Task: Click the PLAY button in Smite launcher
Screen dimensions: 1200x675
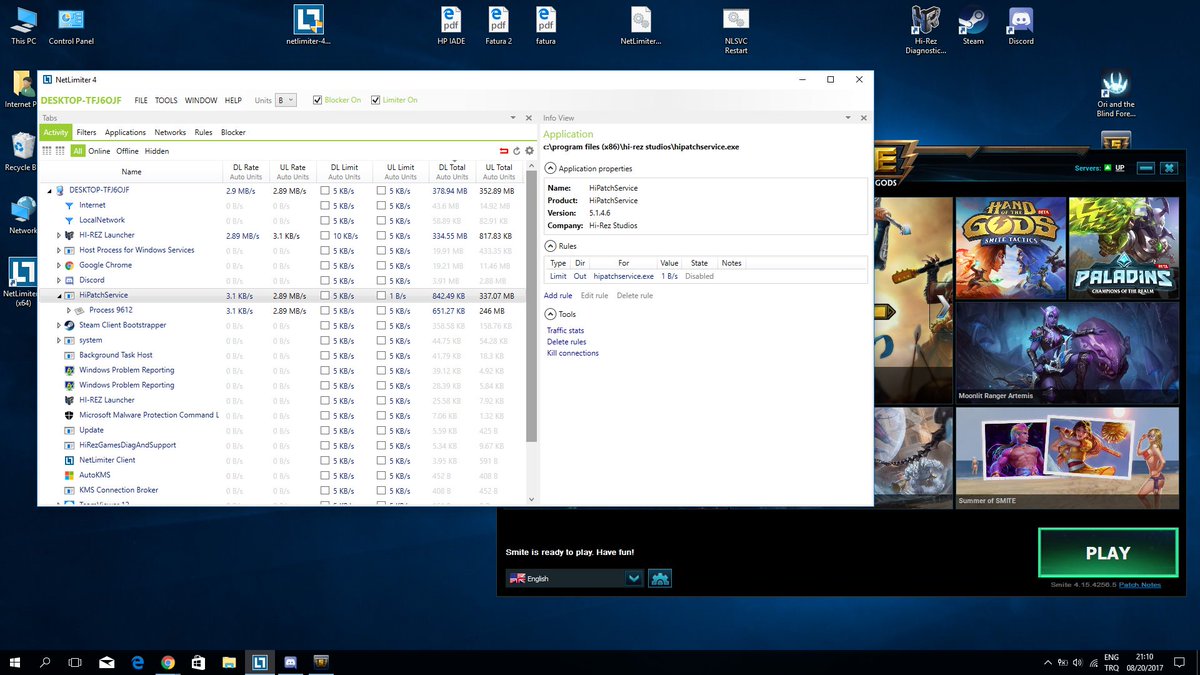Action: (1108, 553)
